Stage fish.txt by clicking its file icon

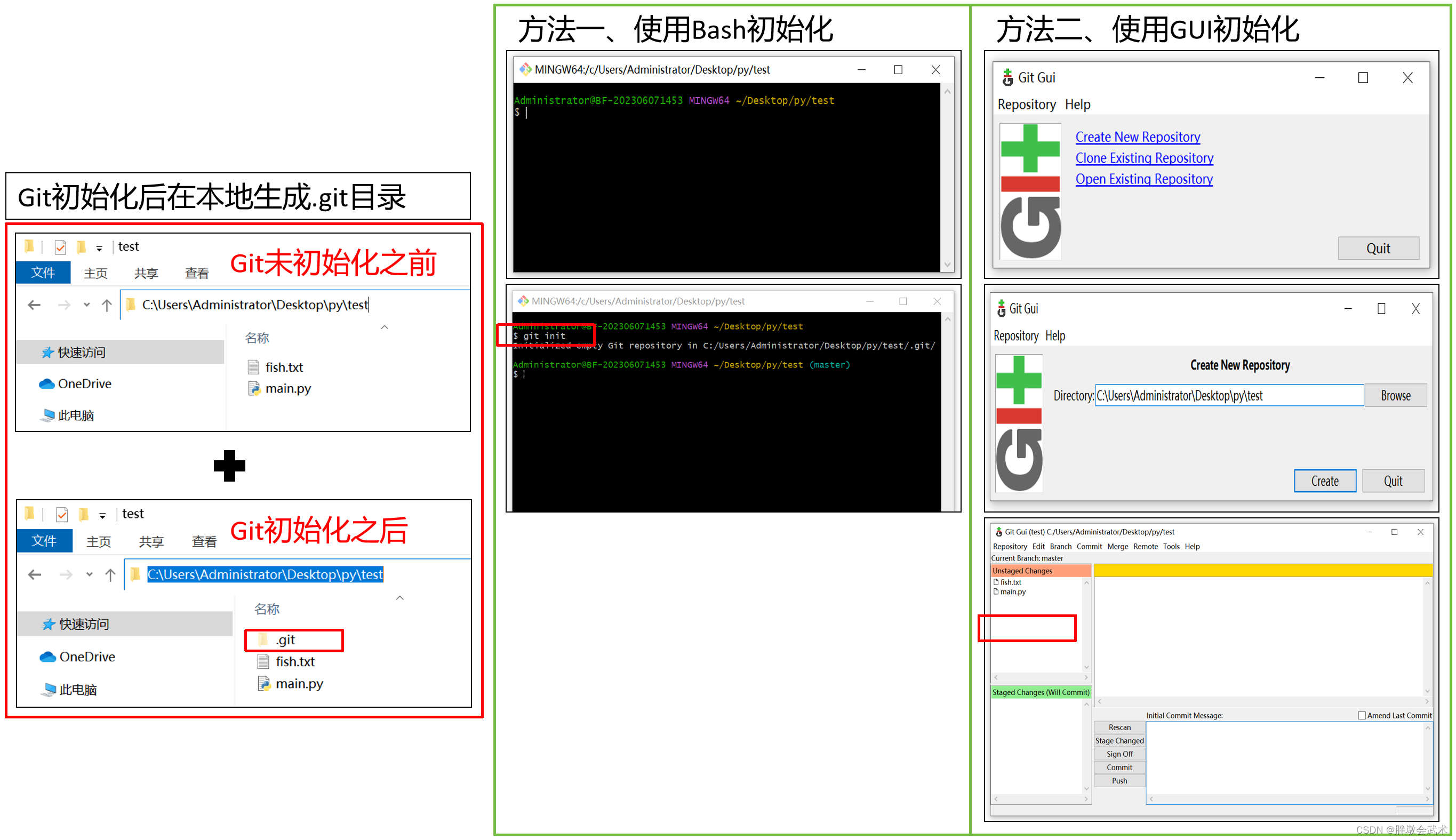pyautogui.click(x=997, y=582)
